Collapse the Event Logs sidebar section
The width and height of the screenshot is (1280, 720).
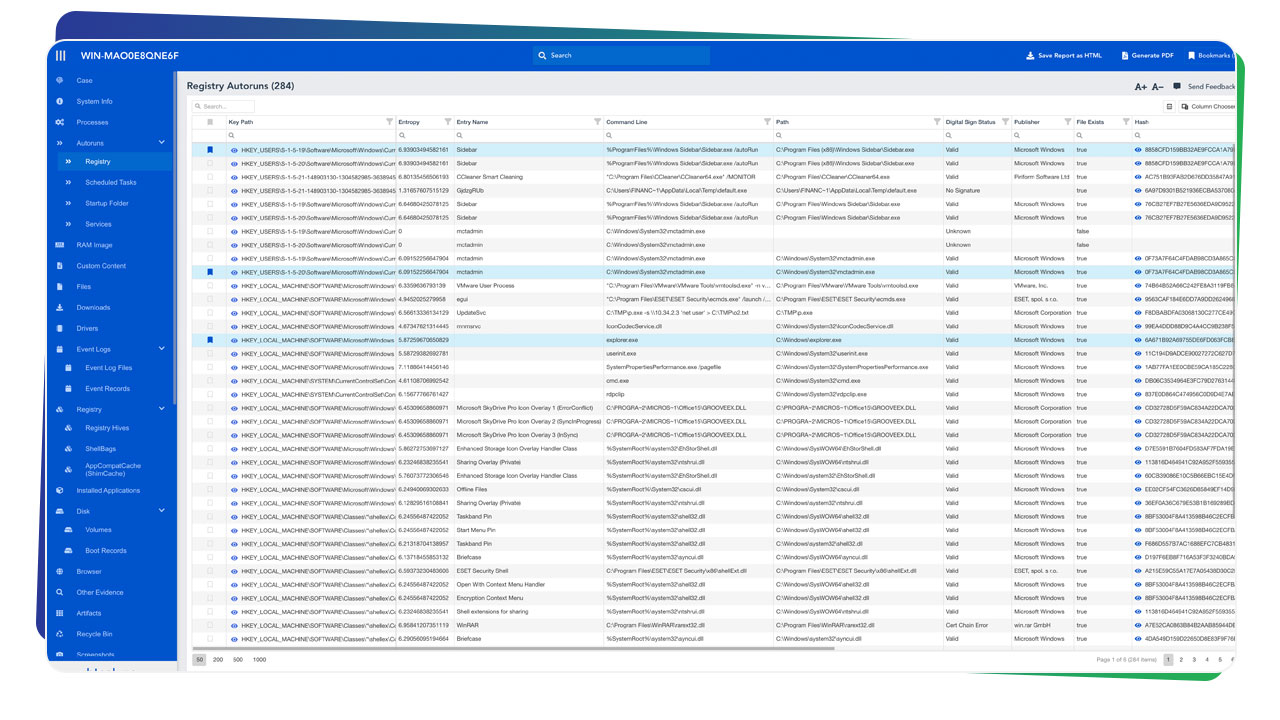pos(162,349)
